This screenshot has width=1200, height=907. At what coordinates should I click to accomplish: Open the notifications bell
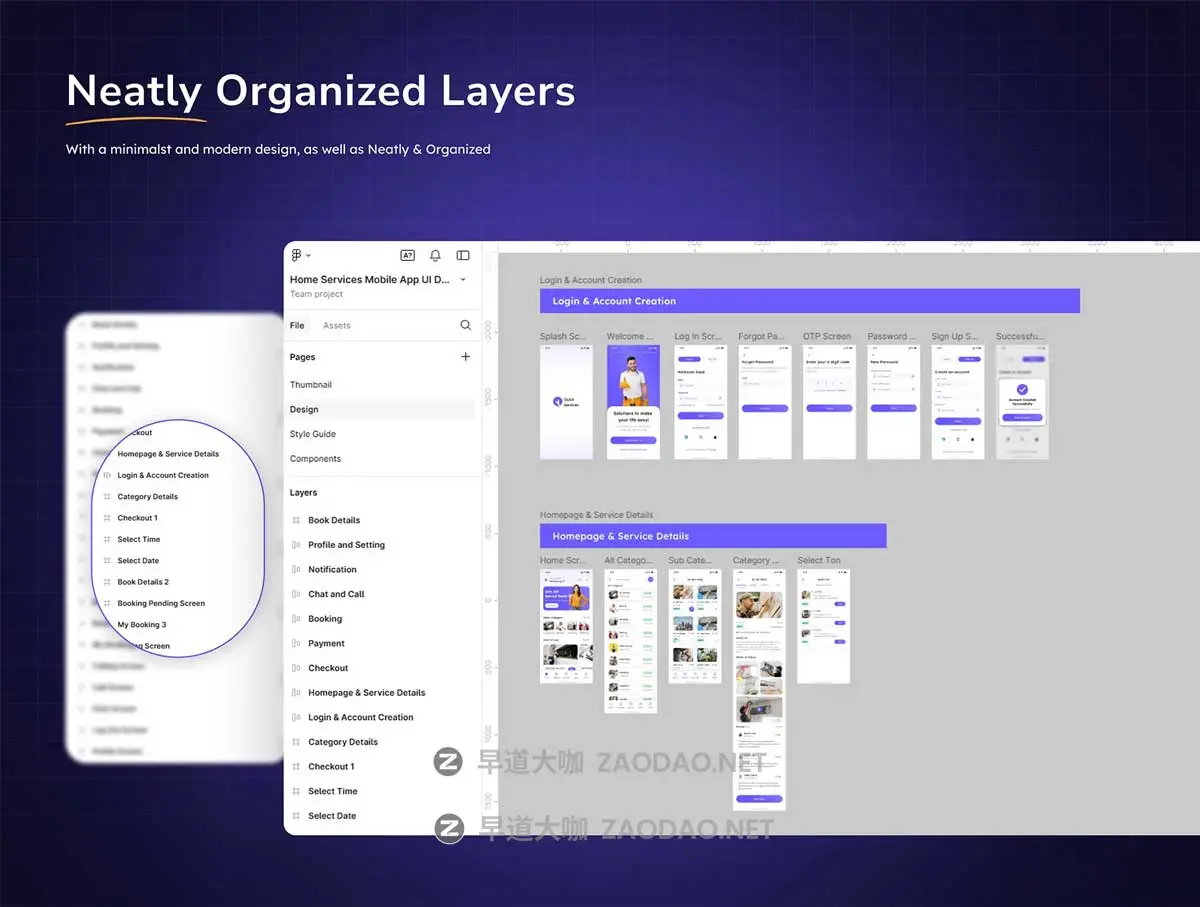[x=435, y=256]
